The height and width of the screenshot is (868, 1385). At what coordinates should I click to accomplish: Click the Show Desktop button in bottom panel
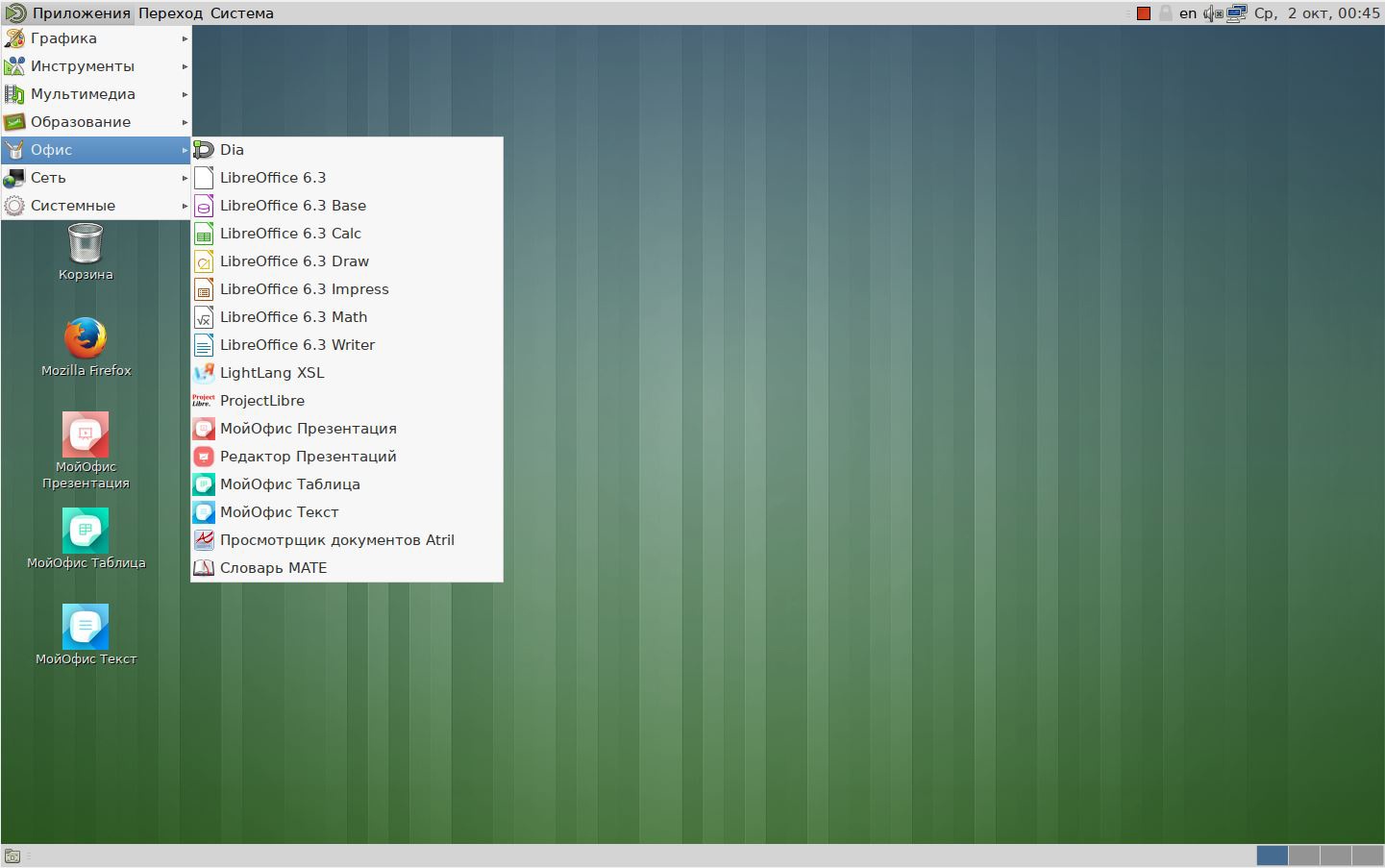pyautogui.click(x=12, y=856)
